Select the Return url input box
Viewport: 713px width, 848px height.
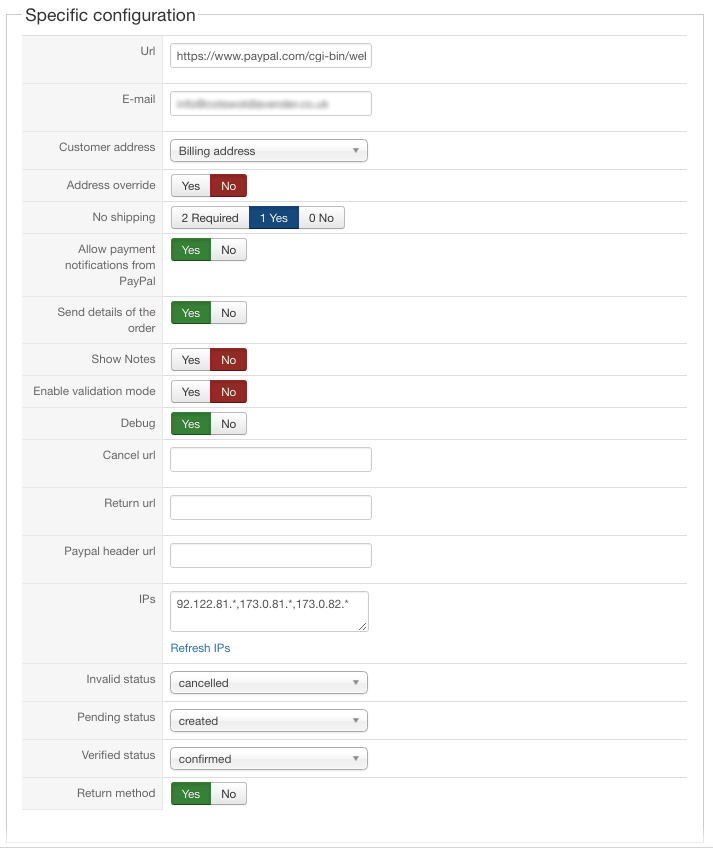click(271, 508)
